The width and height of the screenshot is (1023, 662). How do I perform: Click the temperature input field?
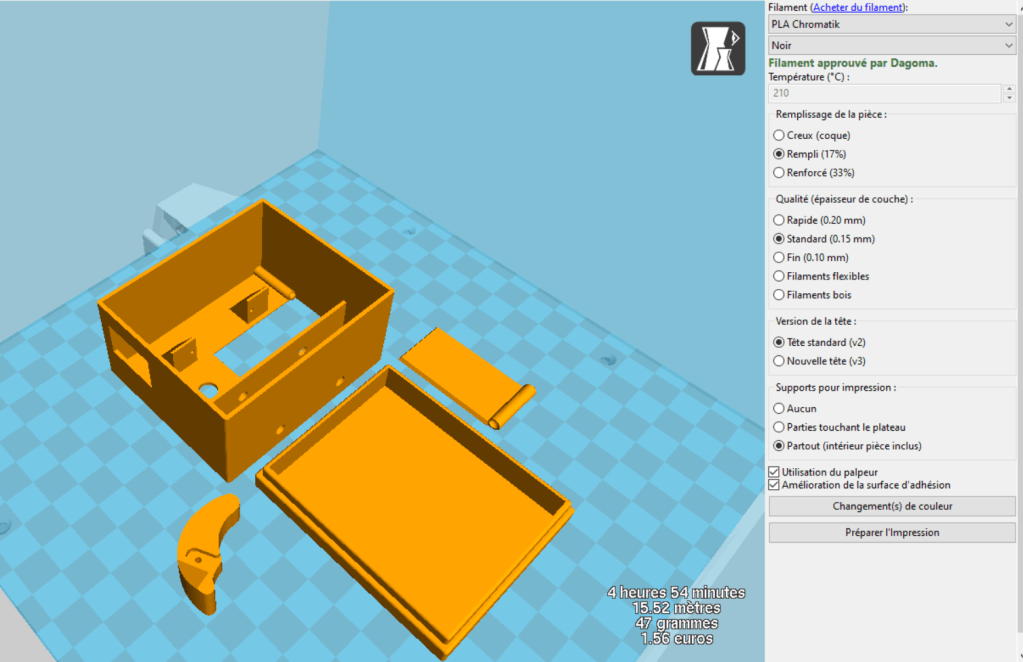(x=884, y=93)
